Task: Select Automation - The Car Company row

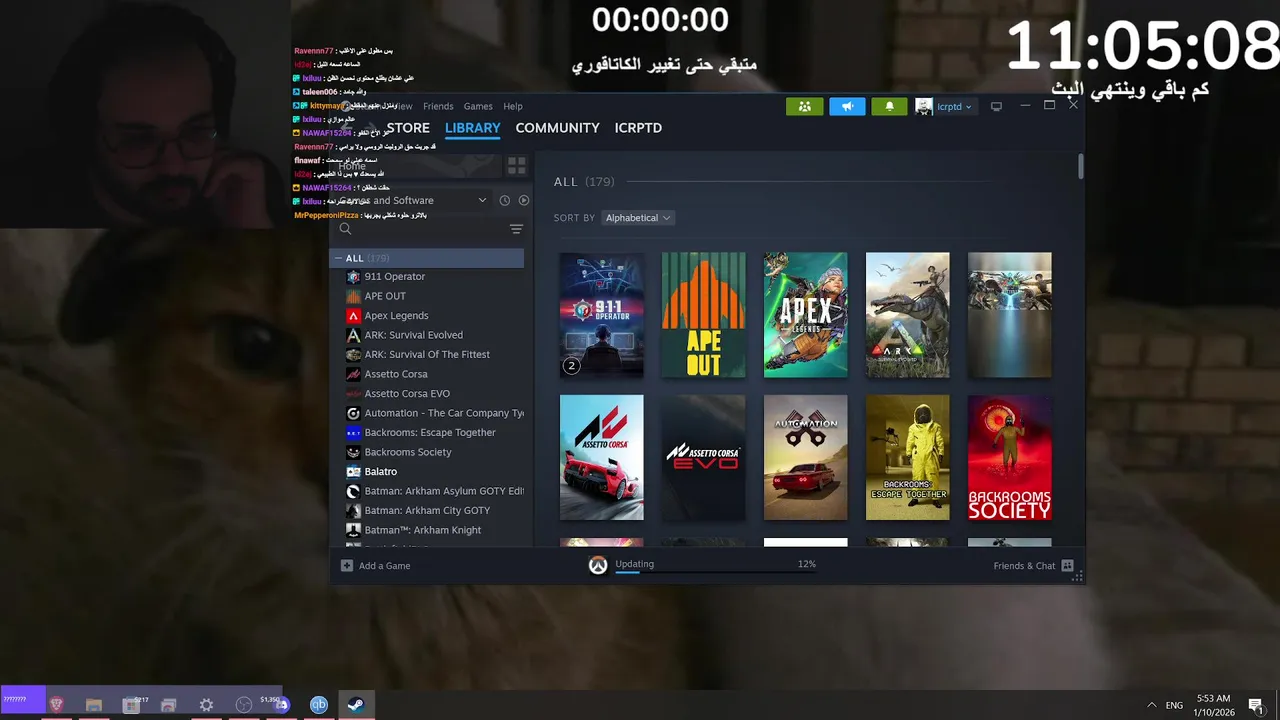Action: (x=428, y=413)
